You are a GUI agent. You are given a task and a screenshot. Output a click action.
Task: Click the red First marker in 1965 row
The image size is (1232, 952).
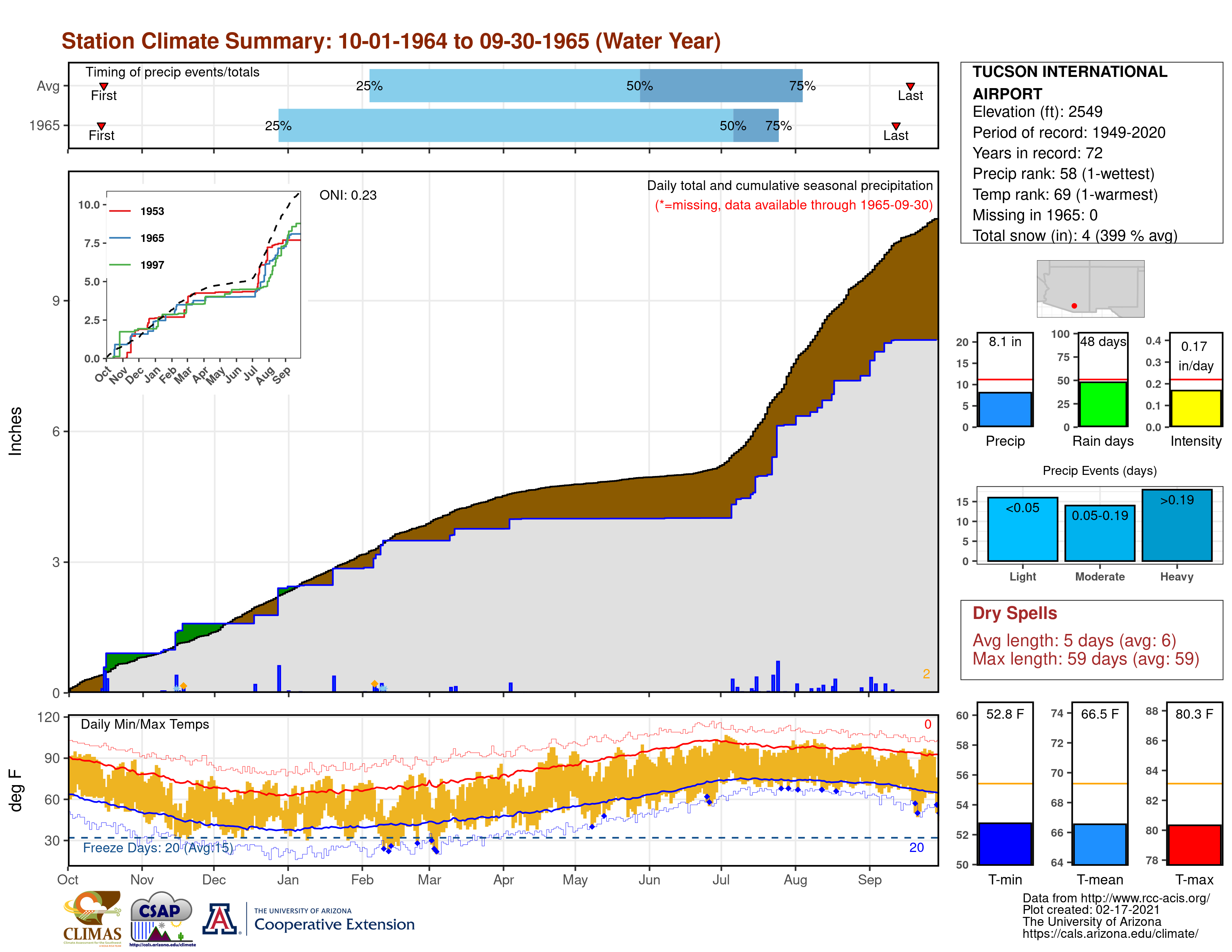point(102,126)
